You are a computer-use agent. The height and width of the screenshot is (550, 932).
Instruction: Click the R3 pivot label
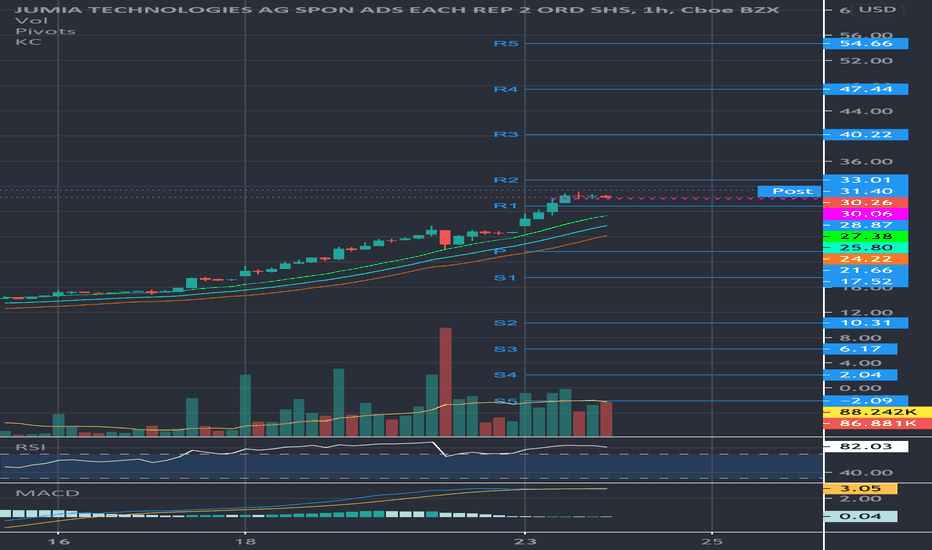506,134
